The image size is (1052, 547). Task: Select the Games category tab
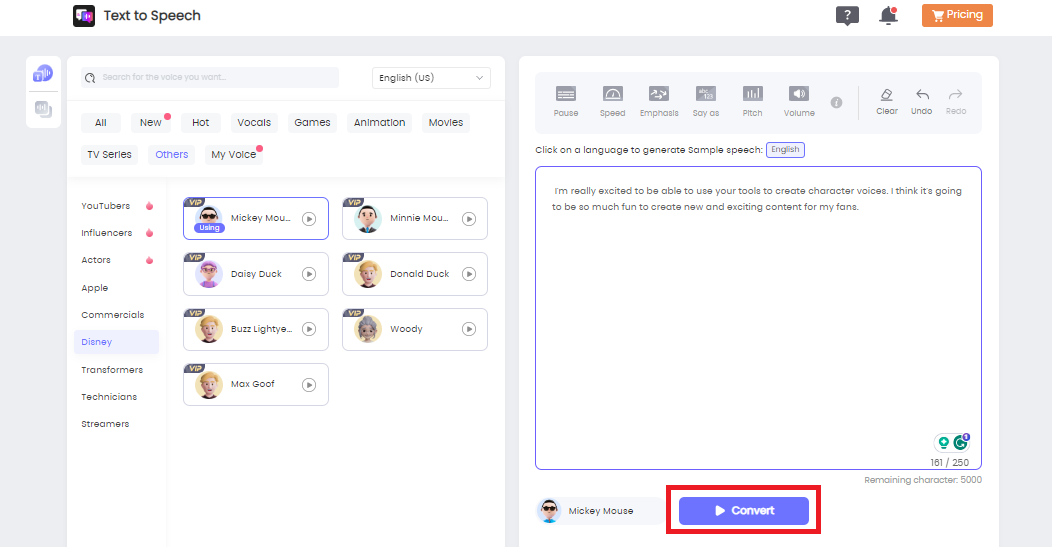pyautogui.click(x=312, y=122)
